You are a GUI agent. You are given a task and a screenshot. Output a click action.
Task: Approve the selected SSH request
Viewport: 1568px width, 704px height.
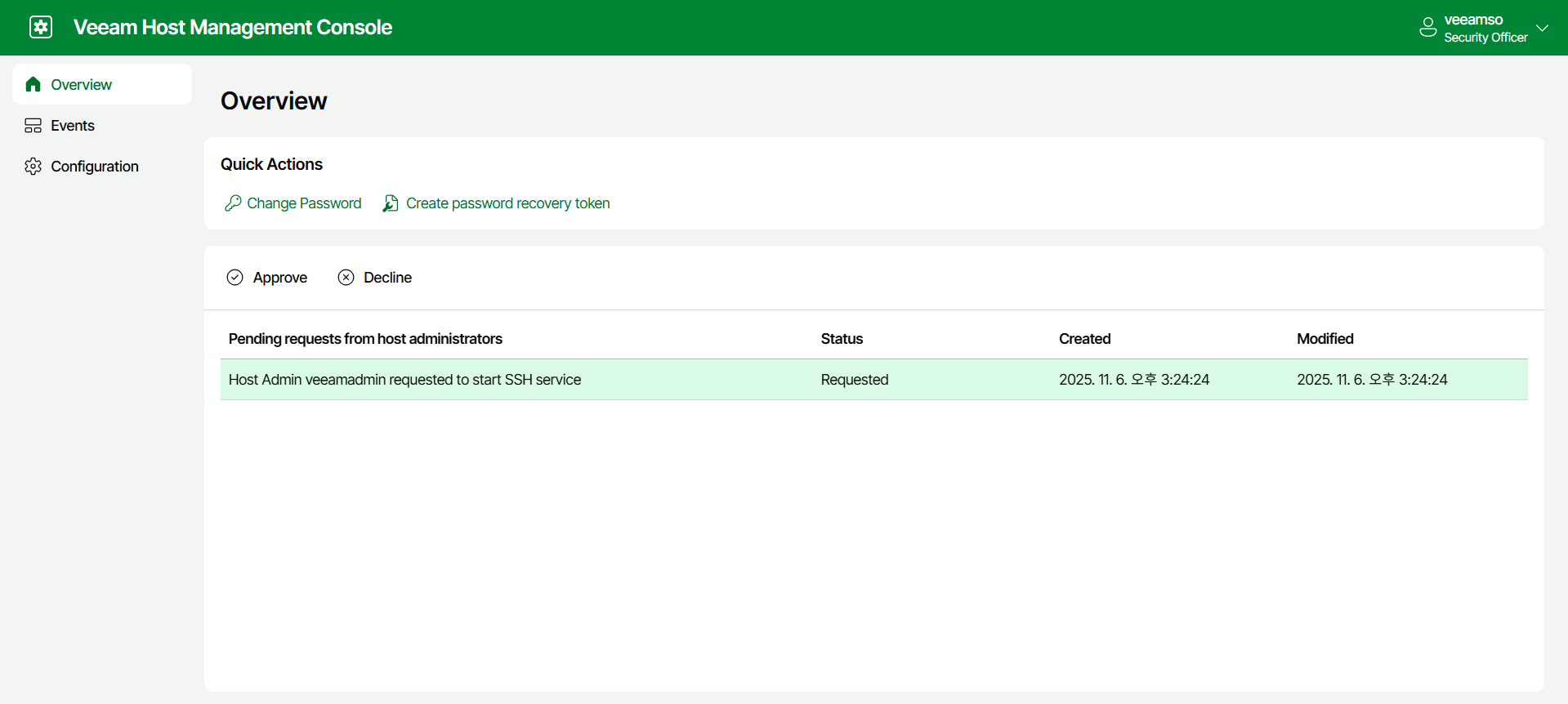267,278
